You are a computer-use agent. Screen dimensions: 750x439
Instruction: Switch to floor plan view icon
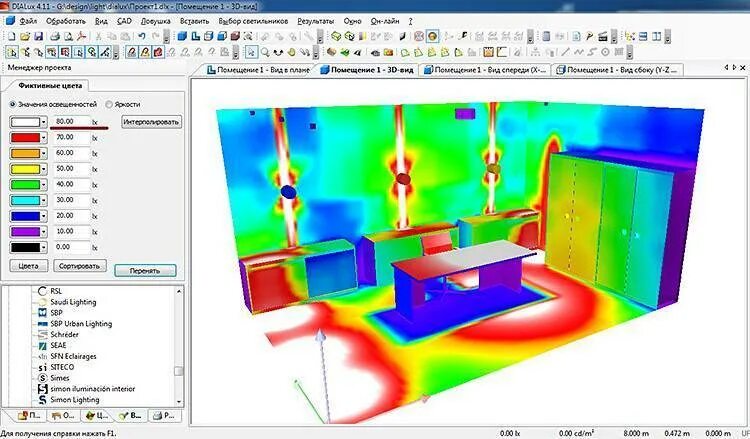click(x=195, y=36)
